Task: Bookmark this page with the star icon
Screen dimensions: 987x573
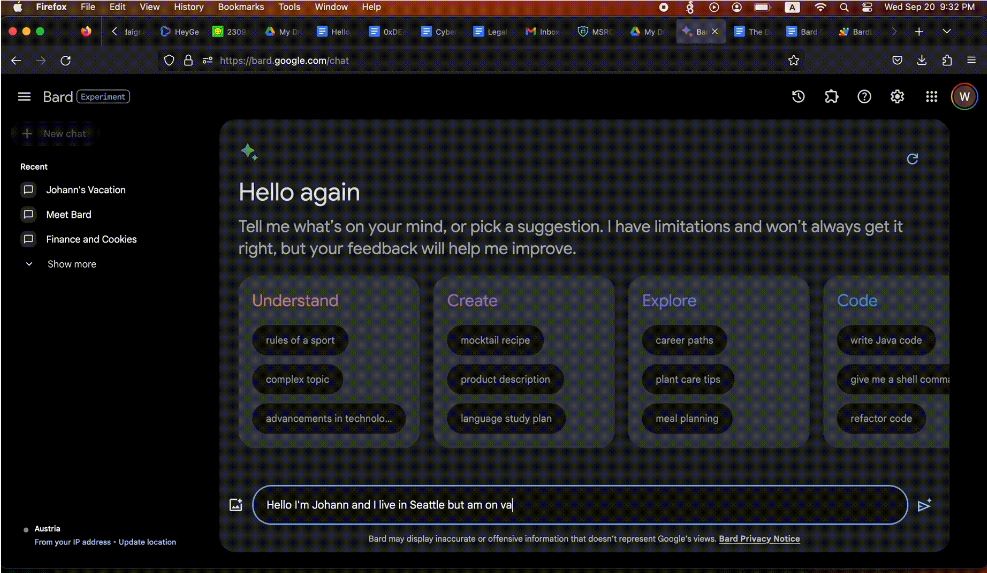Action: [x=793, y=60]
